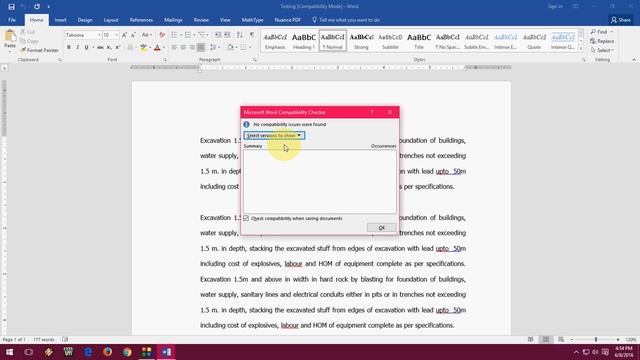The image size is (640, 360).
Task: Apply yellow text highlight color
Action: (143, 48)
